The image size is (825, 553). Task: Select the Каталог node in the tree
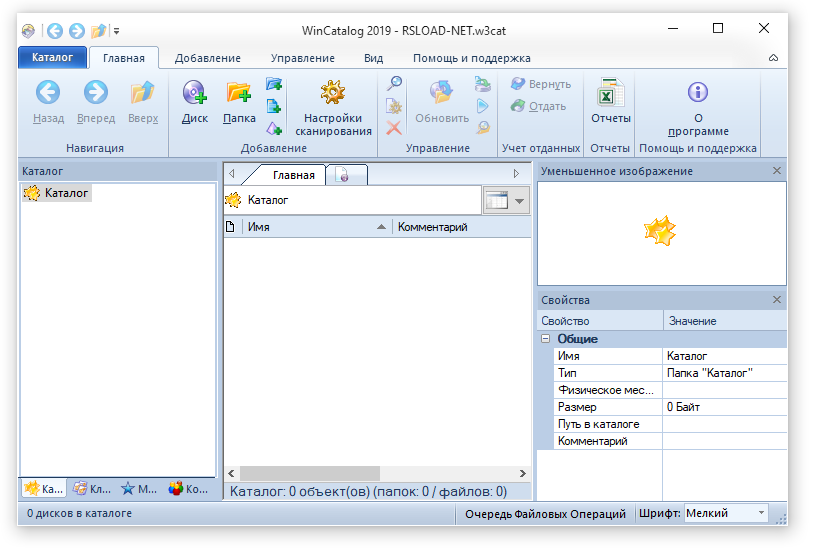(x=57, y=193)
